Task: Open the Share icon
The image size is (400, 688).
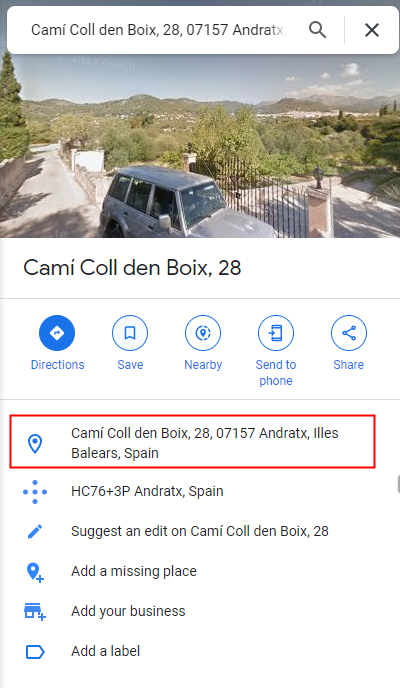Action: [349, 333]
